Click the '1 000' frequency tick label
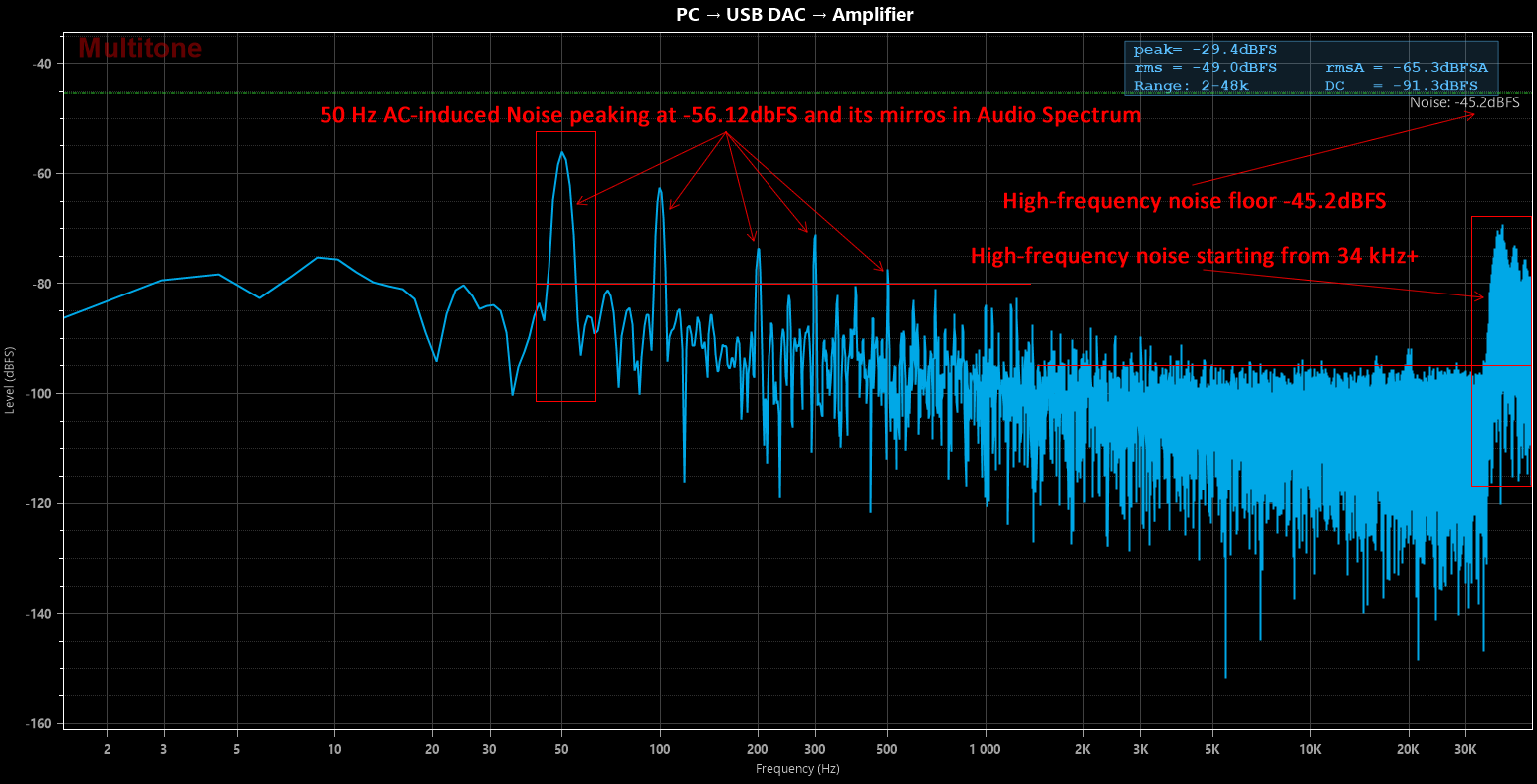 [985, 749]
